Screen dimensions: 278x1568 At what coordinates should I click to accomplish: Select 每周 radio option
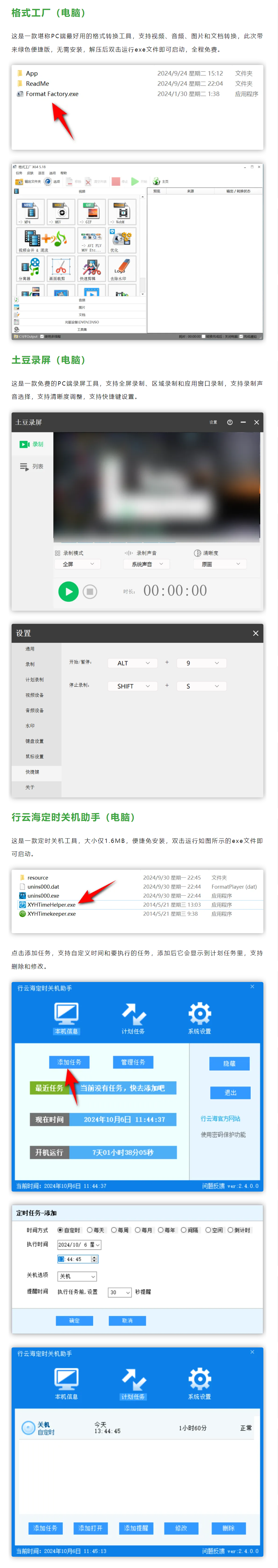114,1230
